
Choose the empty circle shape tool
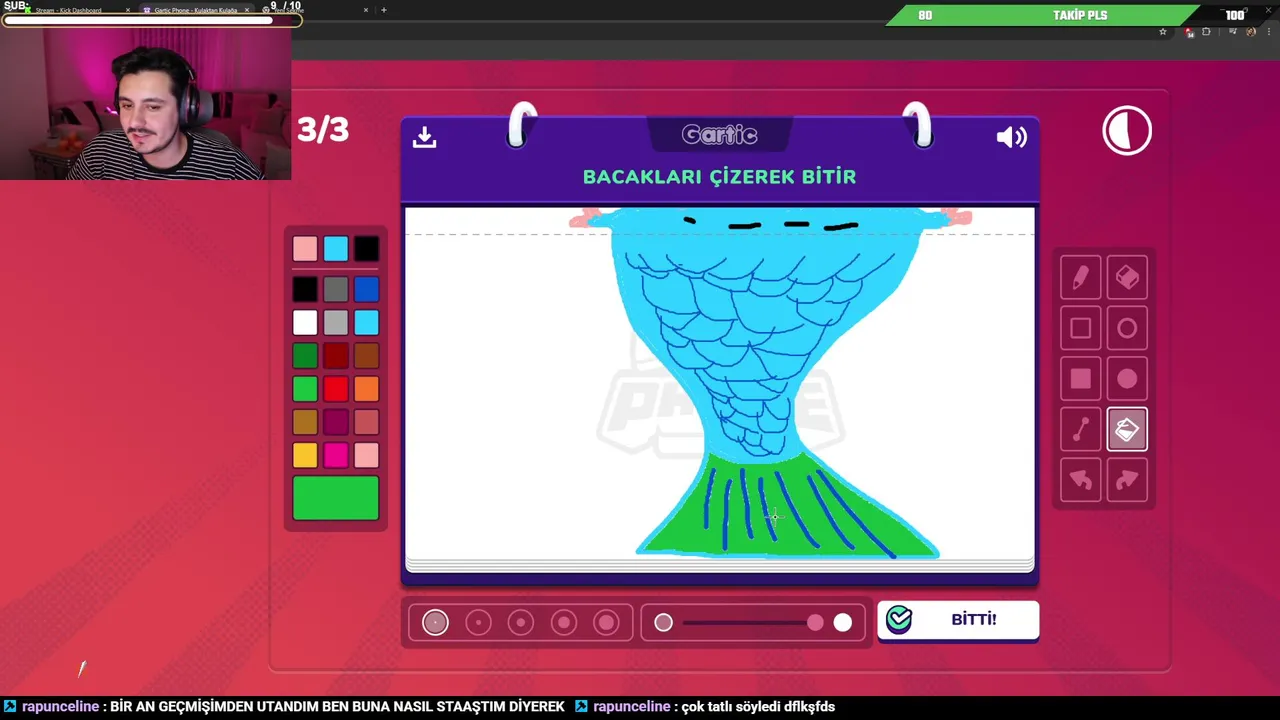pos(1127,328)
